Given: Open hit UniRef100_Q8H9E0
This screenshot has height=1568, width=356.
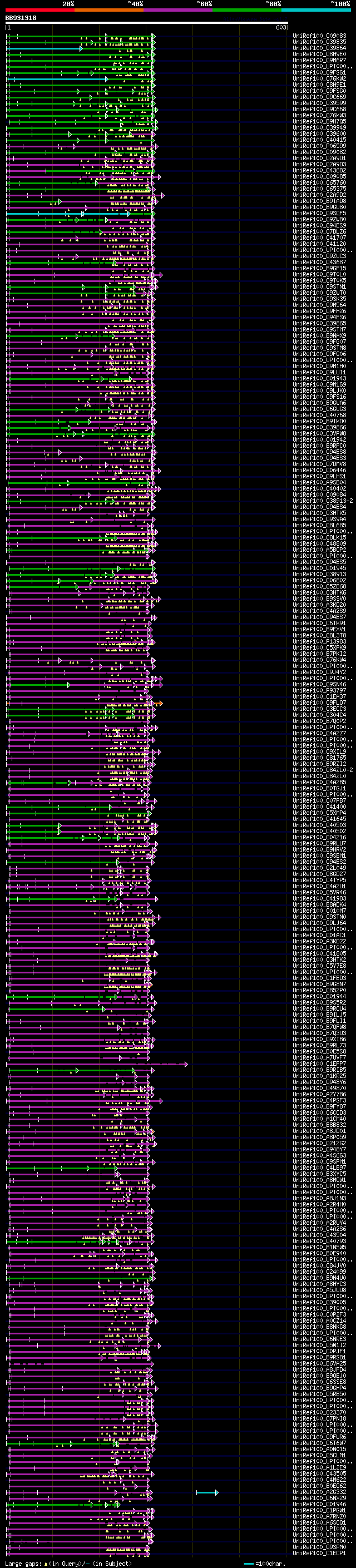Looking at the screenshot, I should 319,54.
